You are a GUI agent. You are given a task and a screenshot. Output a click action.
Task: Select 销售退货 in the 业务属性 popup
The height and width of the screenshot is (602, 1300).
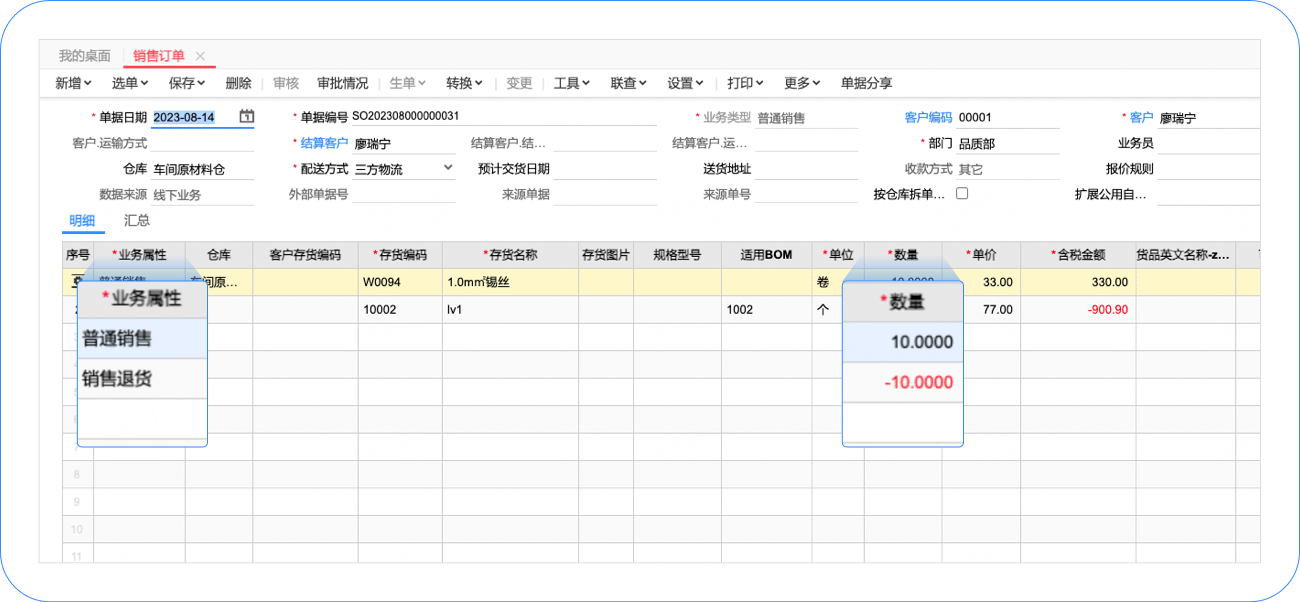click(118, 379)
